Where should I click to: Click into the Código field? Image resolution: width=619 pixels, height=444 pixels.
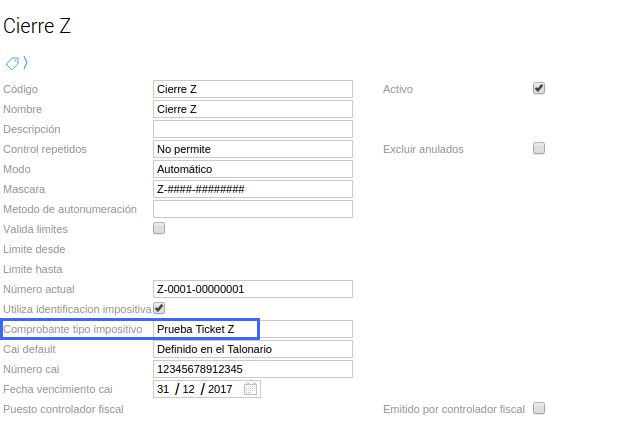(x=252, y=89)
